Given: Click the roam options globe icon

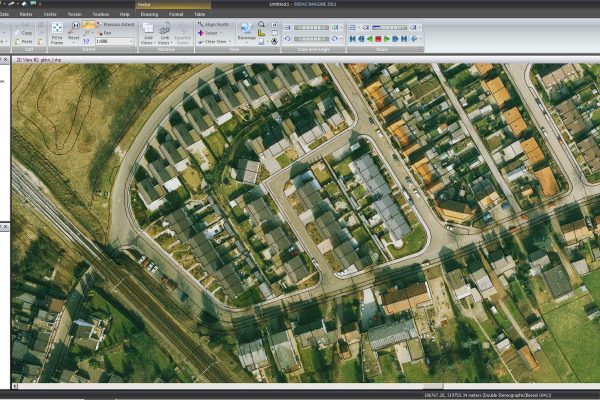Looking at the screenshot, I should (x=413, y=39).
